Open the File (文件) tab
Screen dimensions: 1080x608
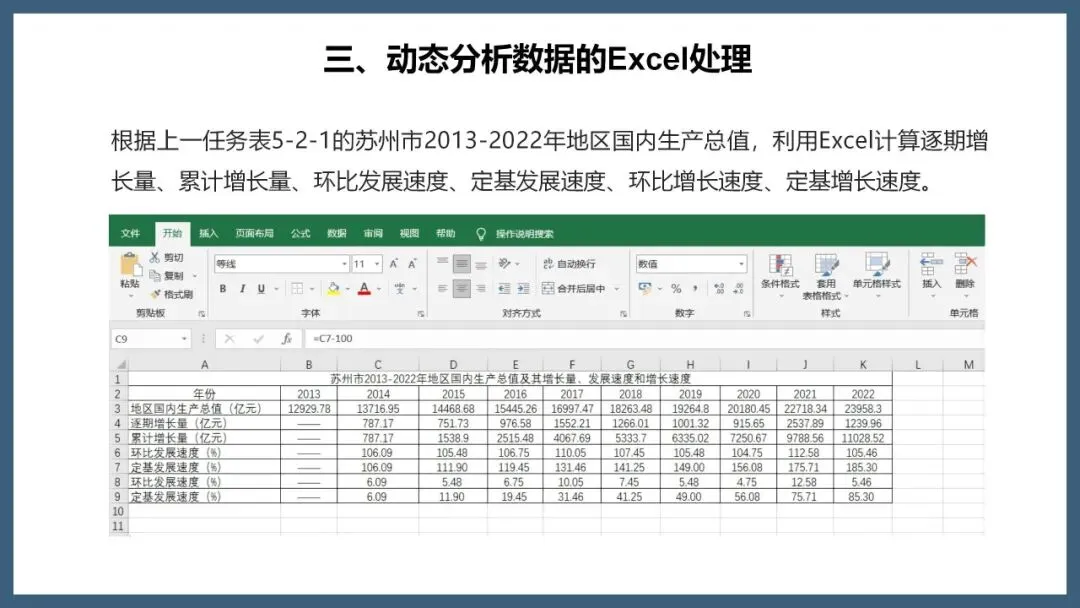point(130,233)
